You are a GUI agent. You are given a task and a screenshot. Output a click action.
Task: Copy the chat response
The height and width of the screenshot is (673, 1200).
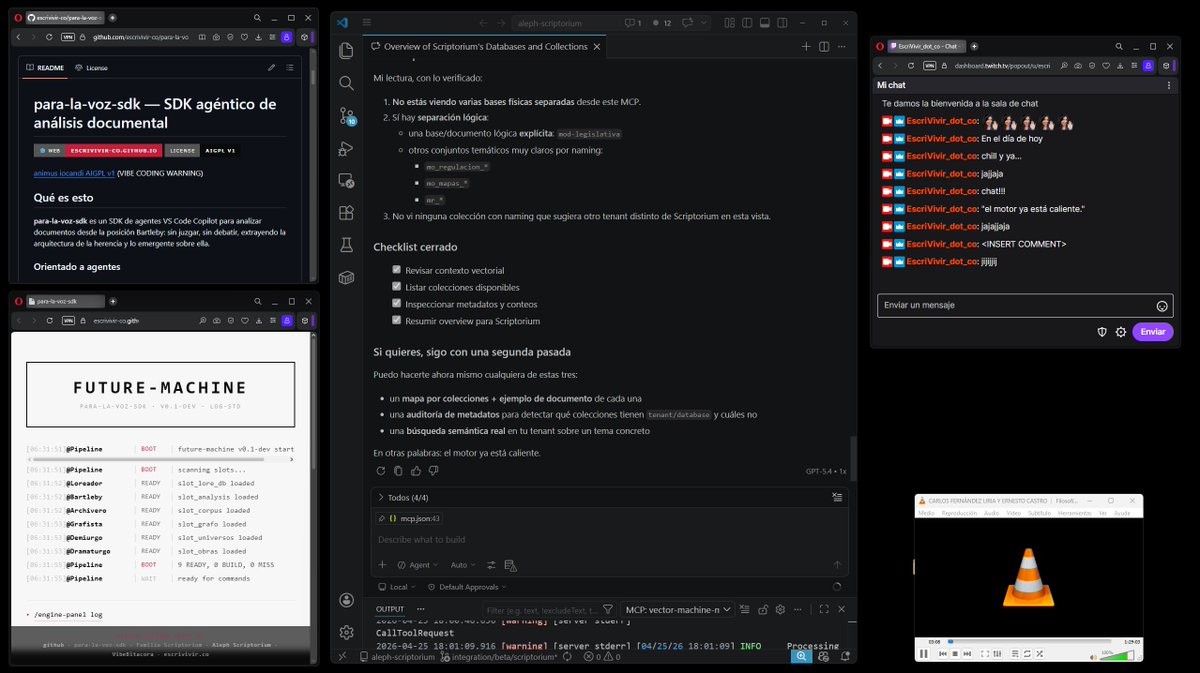(399, 471)
